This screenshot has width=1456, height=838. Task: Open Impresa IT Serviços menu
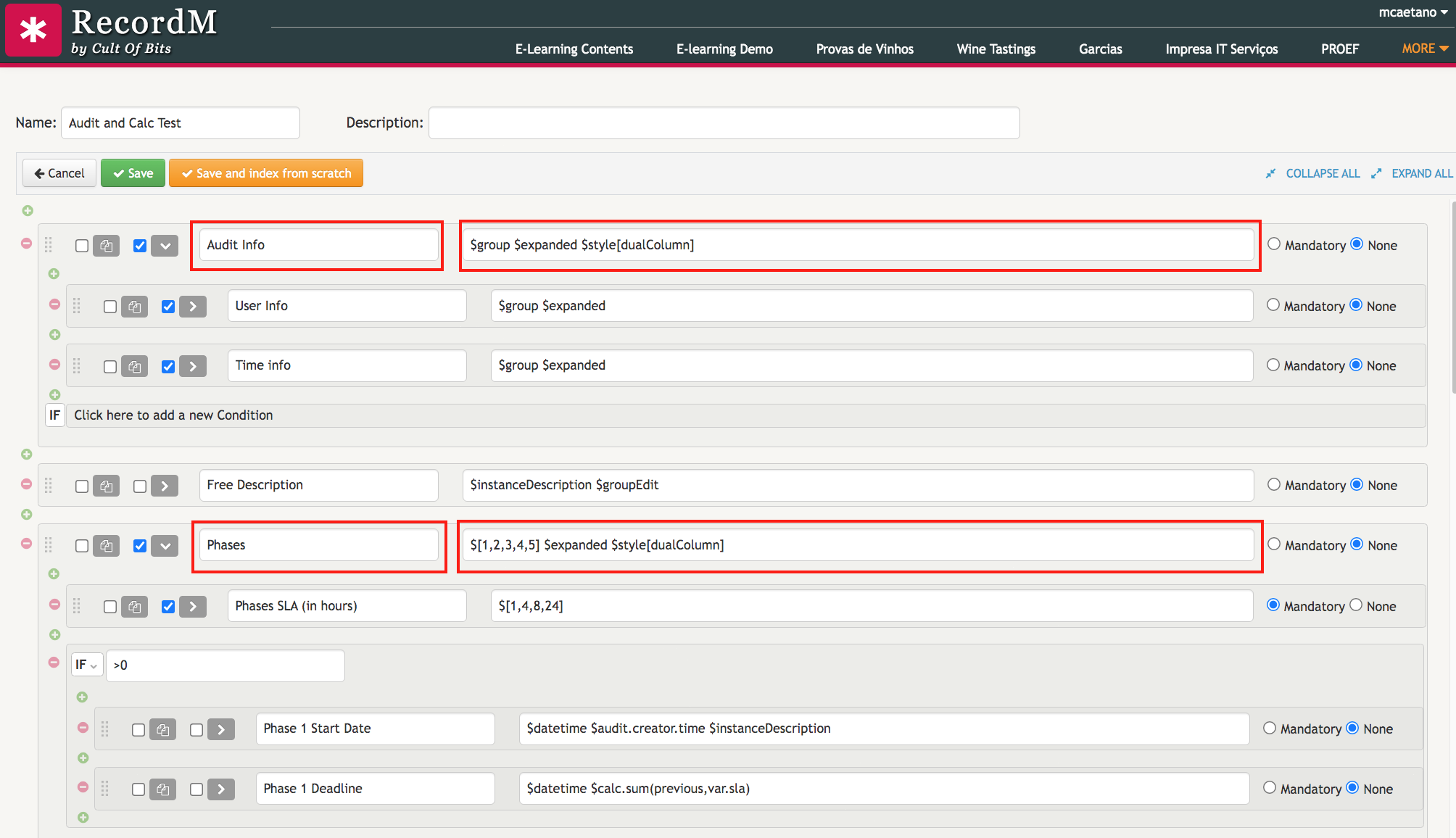(x=1221, y=49)
